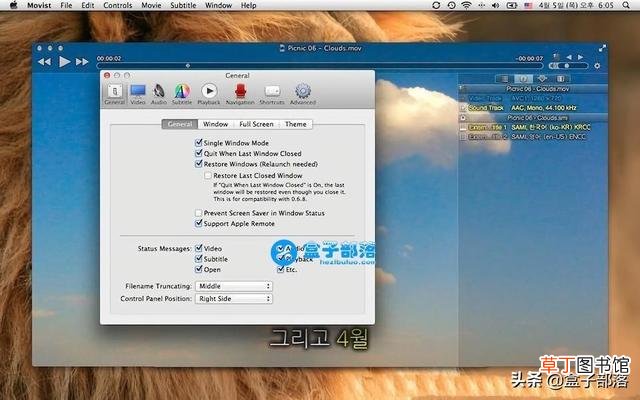Open the Window menu
Viewport: 640px width, 400px height.
[218, 5]
